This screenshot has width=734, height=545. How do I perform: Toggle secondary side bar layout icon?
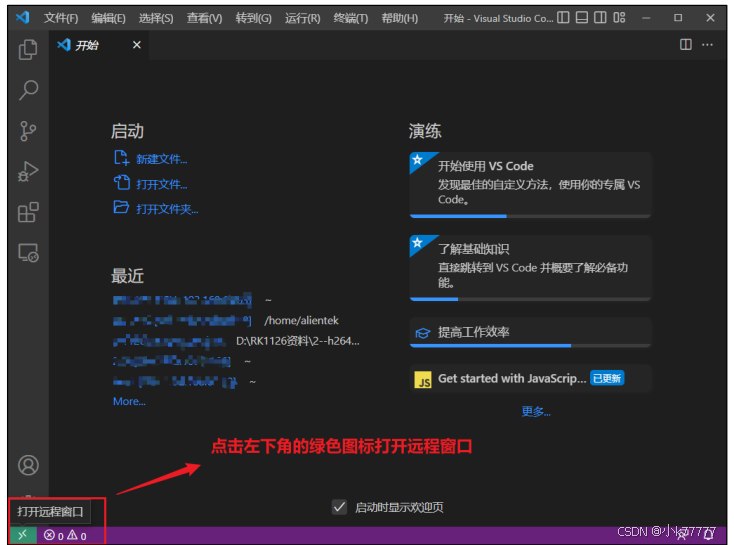pos(600,18)
